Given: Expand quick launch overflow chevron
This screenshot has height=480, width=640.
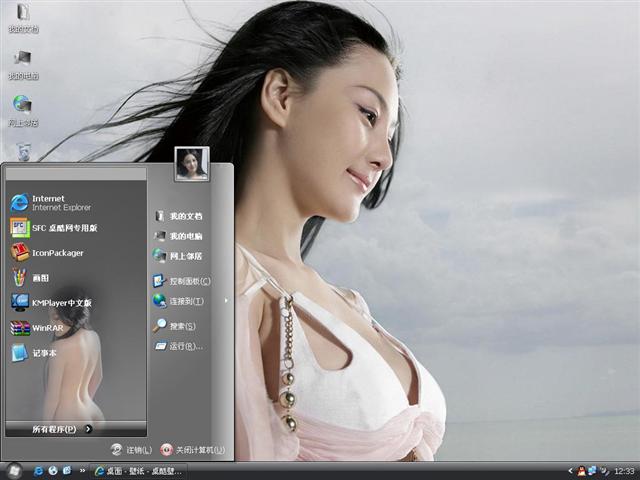Looking at the screenshot, I should (x=82, y=471).
